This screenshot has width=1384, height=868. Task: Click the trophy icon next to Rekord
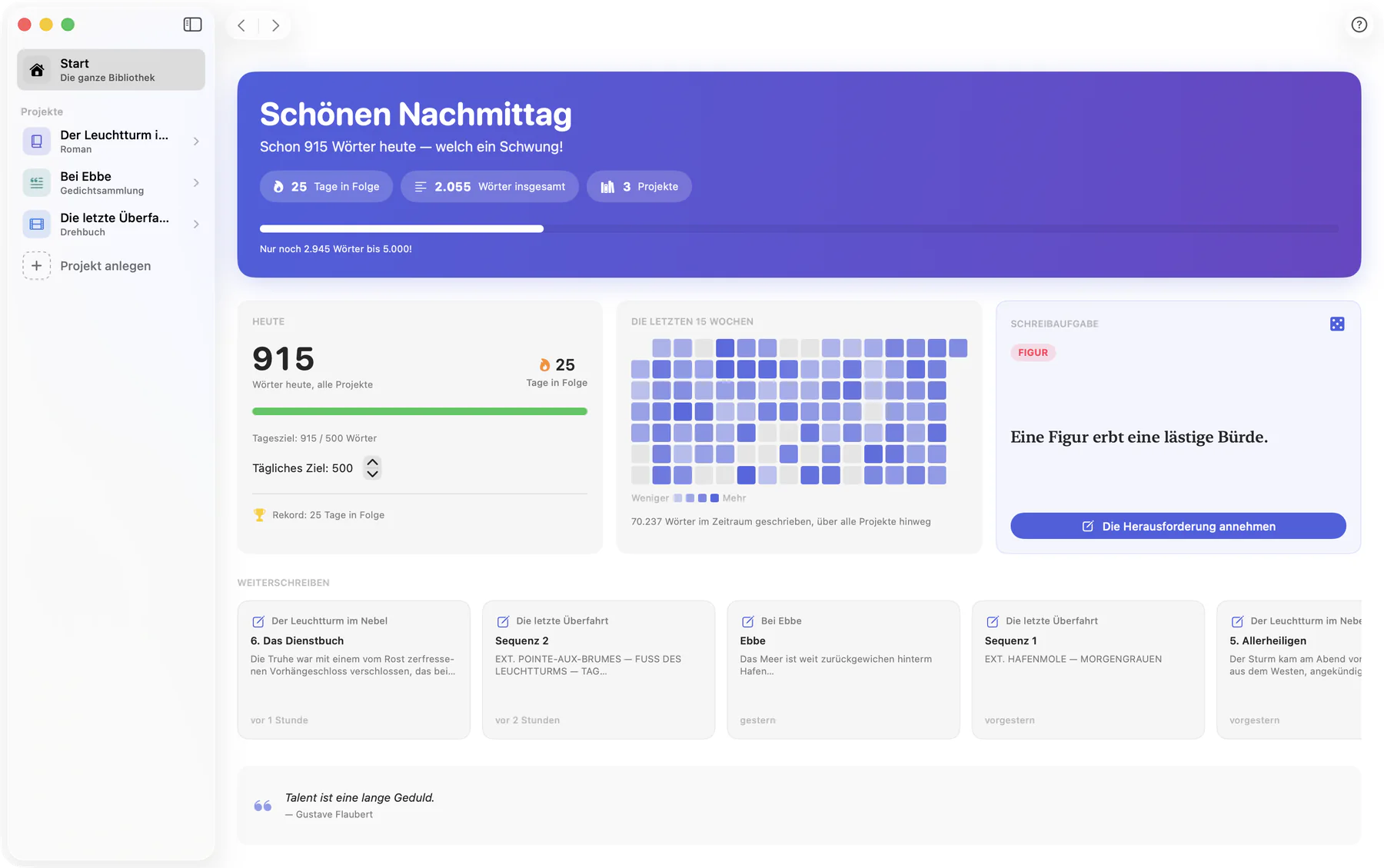(x=259, y=515)
